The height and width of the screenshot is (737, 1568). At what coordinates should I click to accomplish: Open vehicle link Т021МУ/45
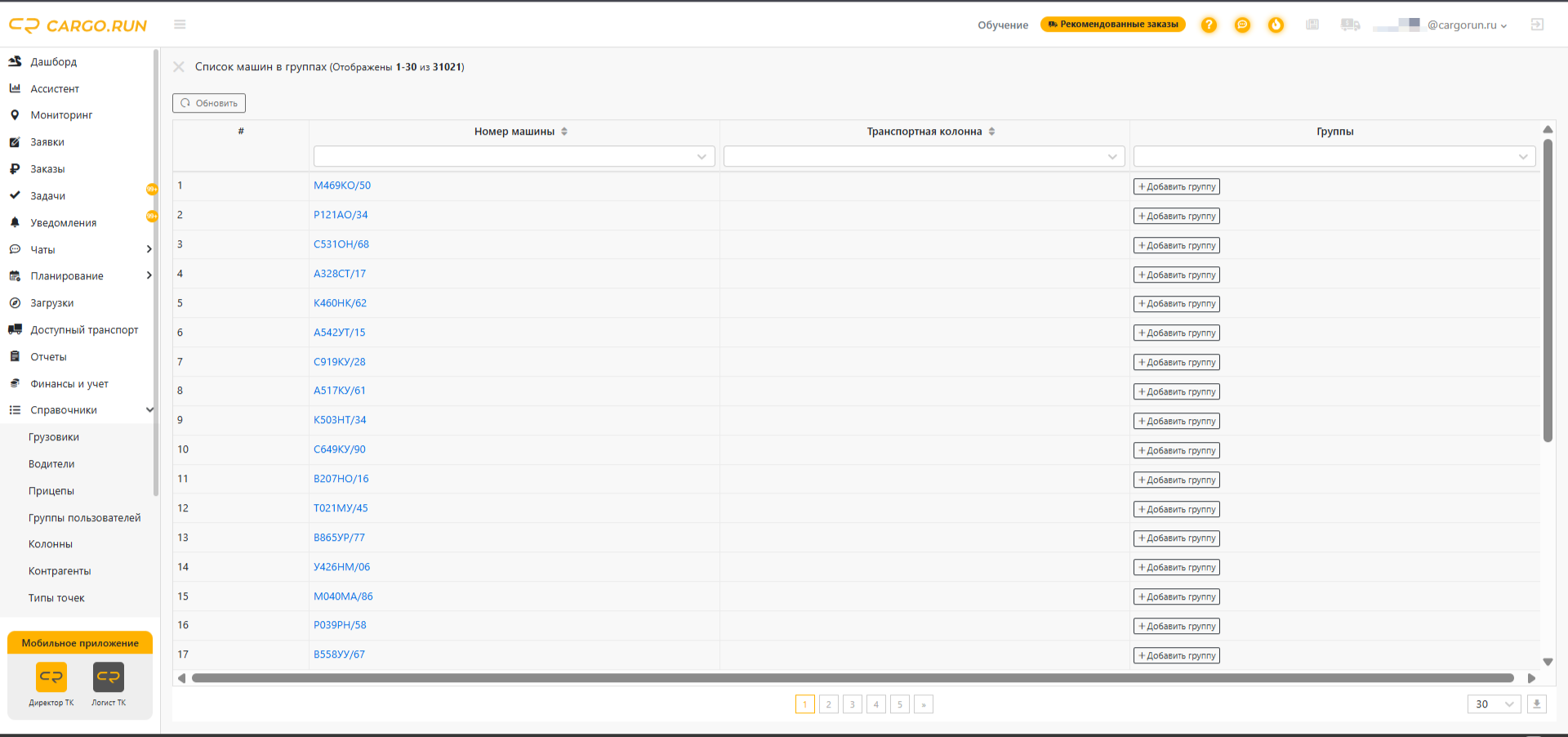click(x=341, y=508)
